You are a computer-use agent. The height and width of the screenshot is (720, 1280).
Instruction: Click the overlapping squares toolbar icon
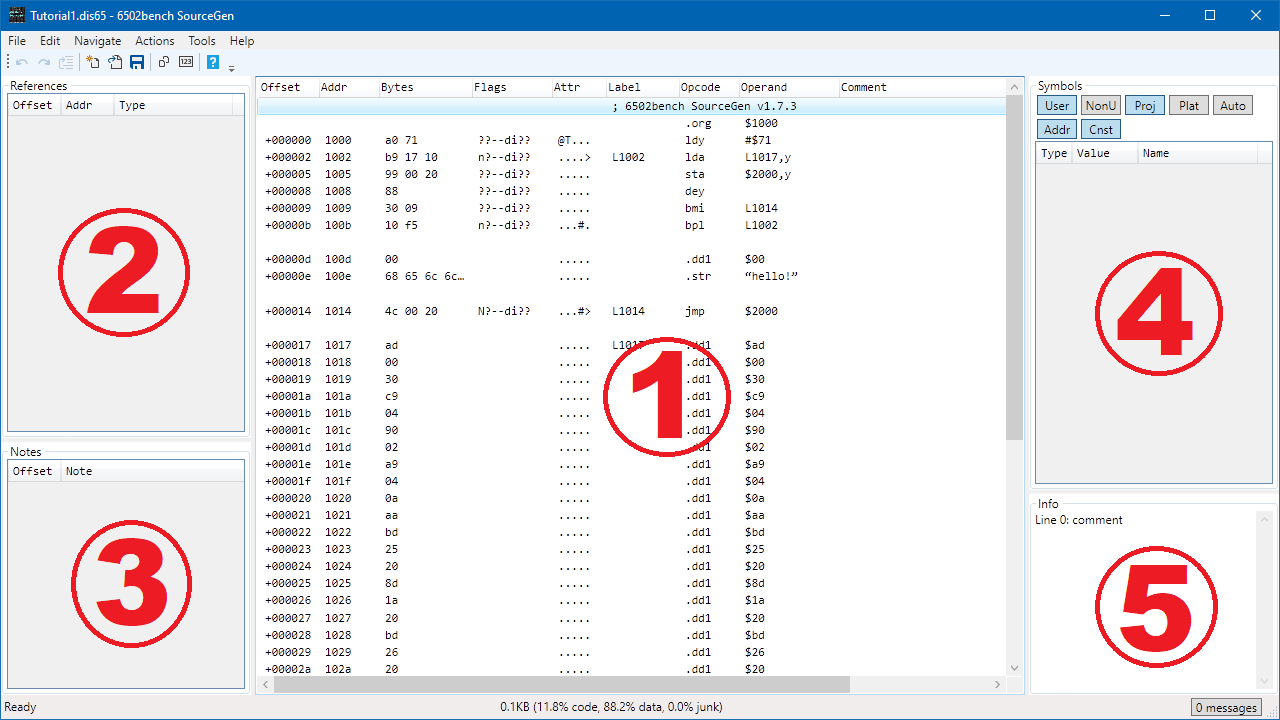(164, 62)
